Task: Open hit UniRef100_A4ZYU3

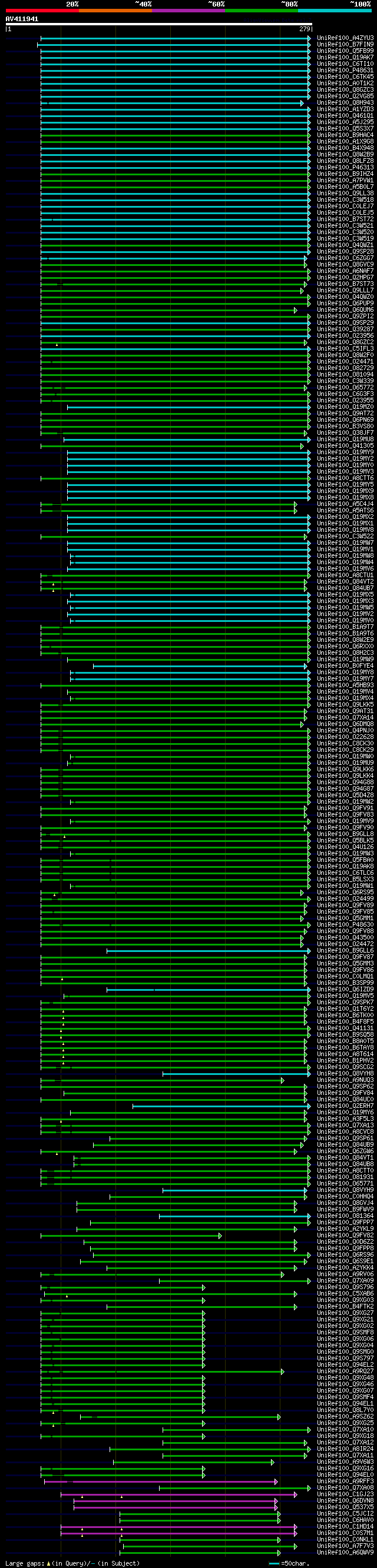Action: click(345, 38)
